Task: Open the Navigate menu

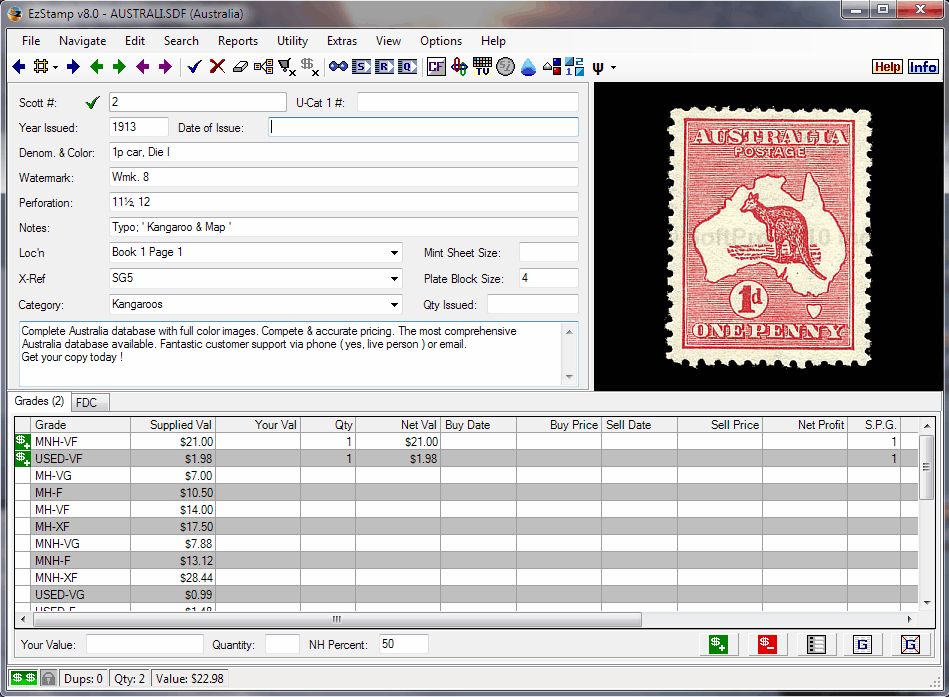Action: [x=82, y=41]
